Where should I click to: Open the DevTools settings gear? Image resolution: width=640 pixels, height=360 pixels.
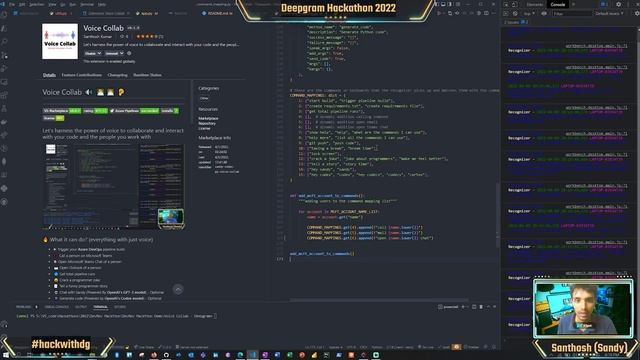(619, 4)
